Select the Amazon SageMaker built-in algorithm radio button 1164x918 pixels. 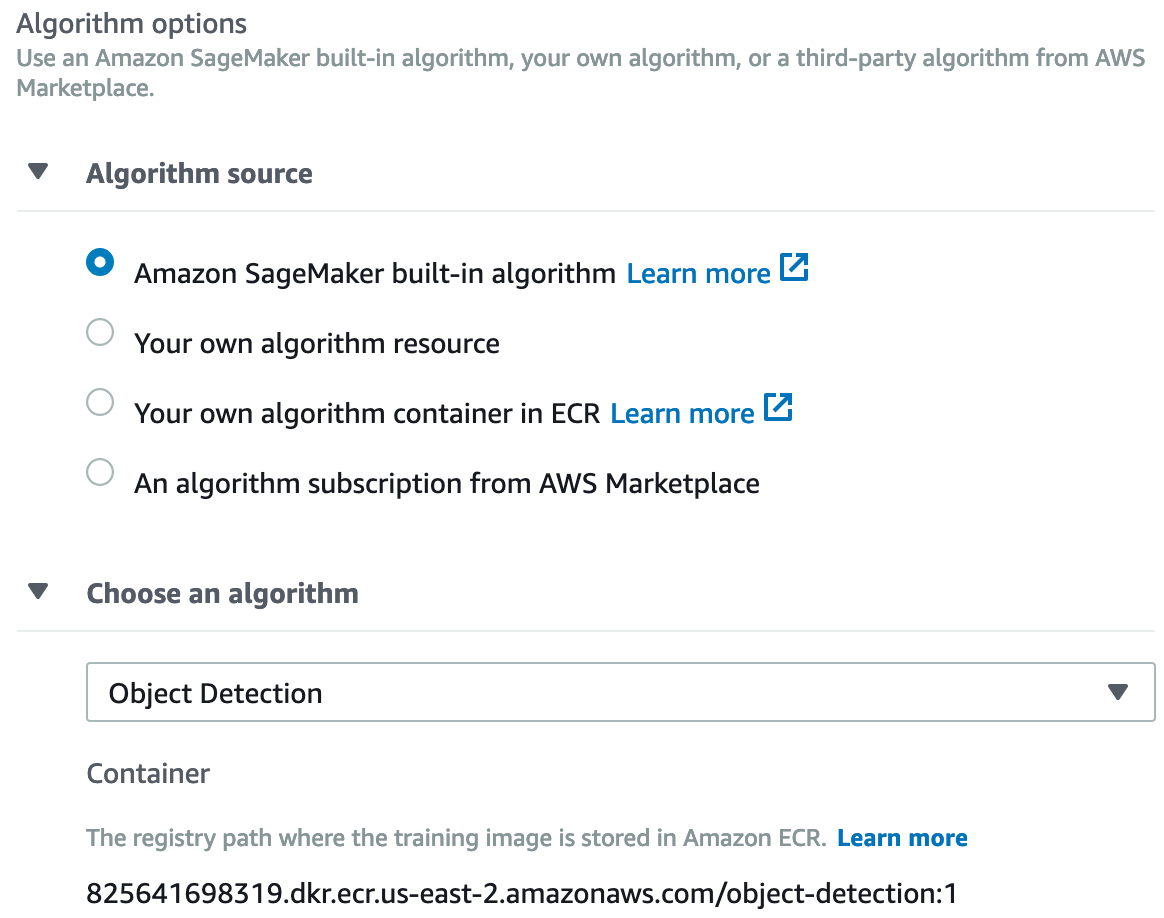(x=100, y=263)
